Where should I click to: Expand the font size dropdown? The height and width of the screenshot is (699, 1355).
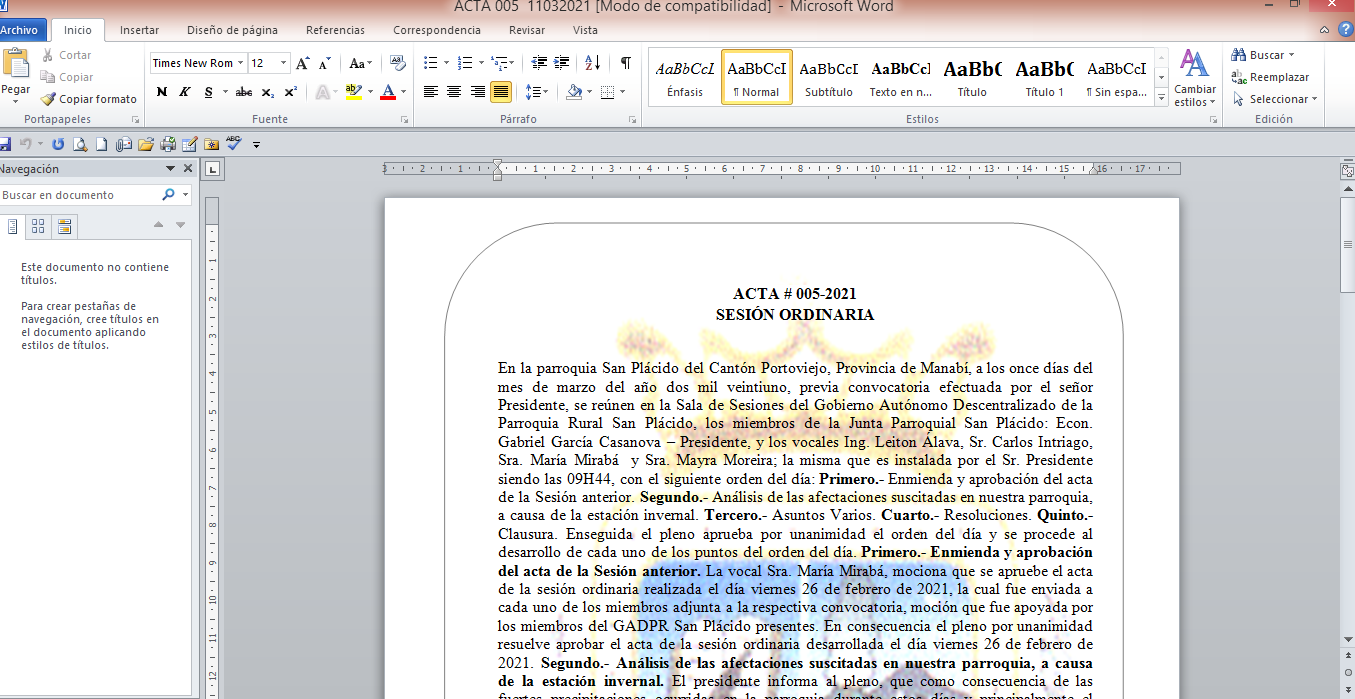284,63
